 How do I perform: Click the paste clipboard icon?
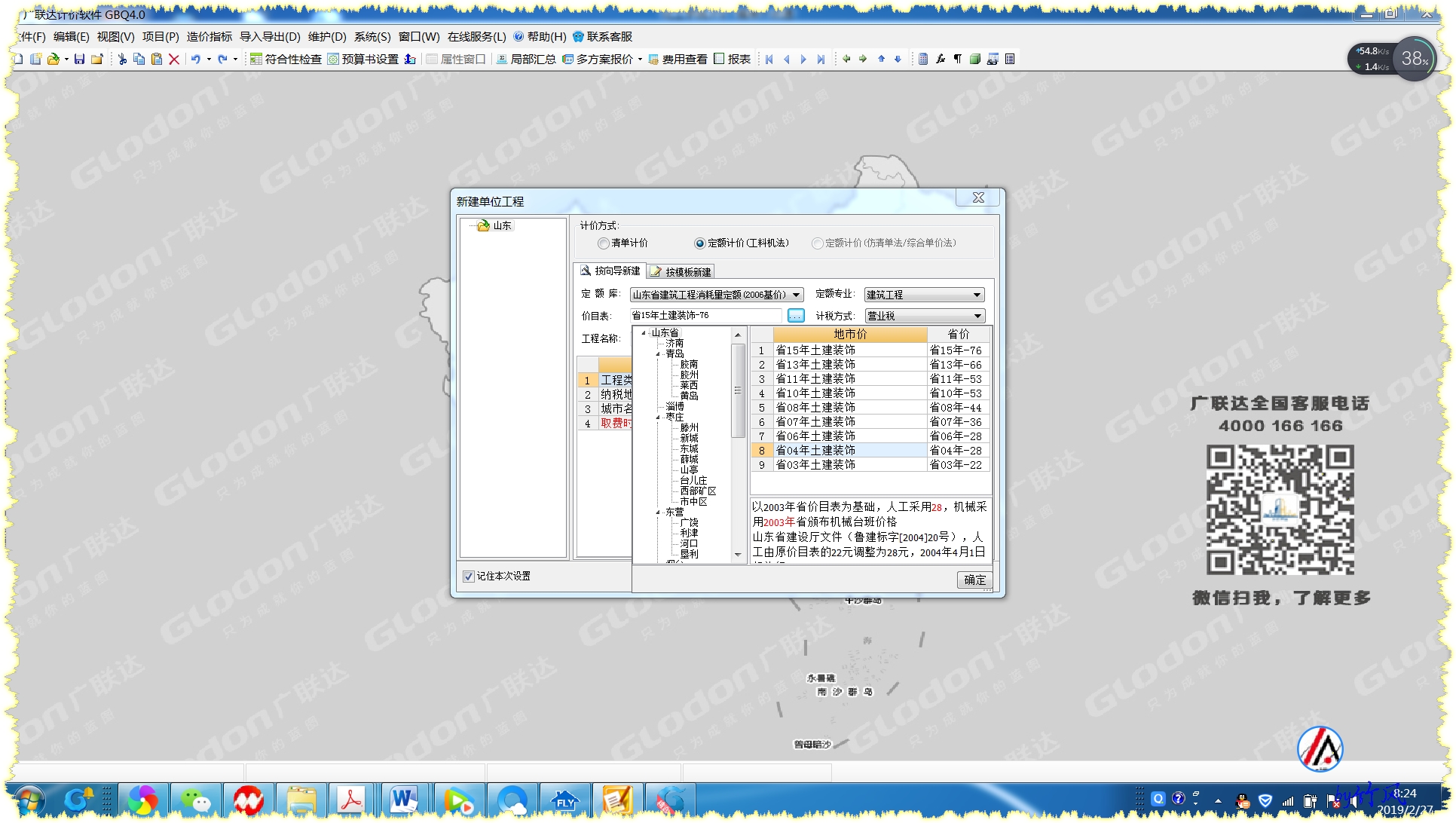point(157,59)
